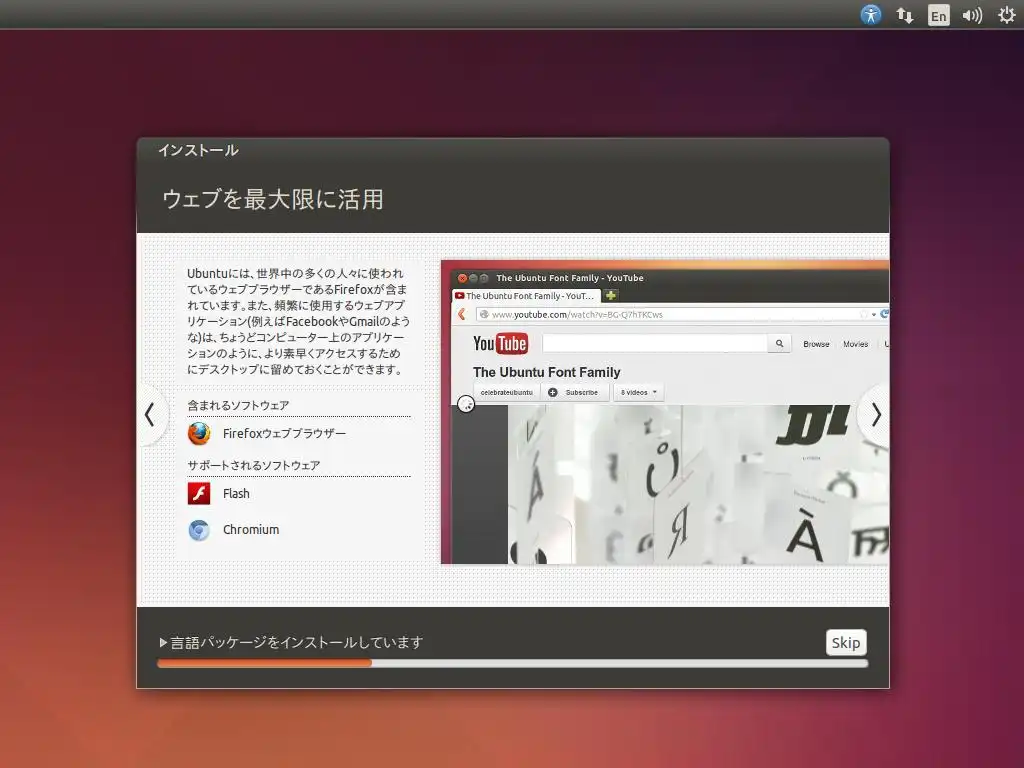
Task: Click the 'Flash' text label
Action: (236, 494)
